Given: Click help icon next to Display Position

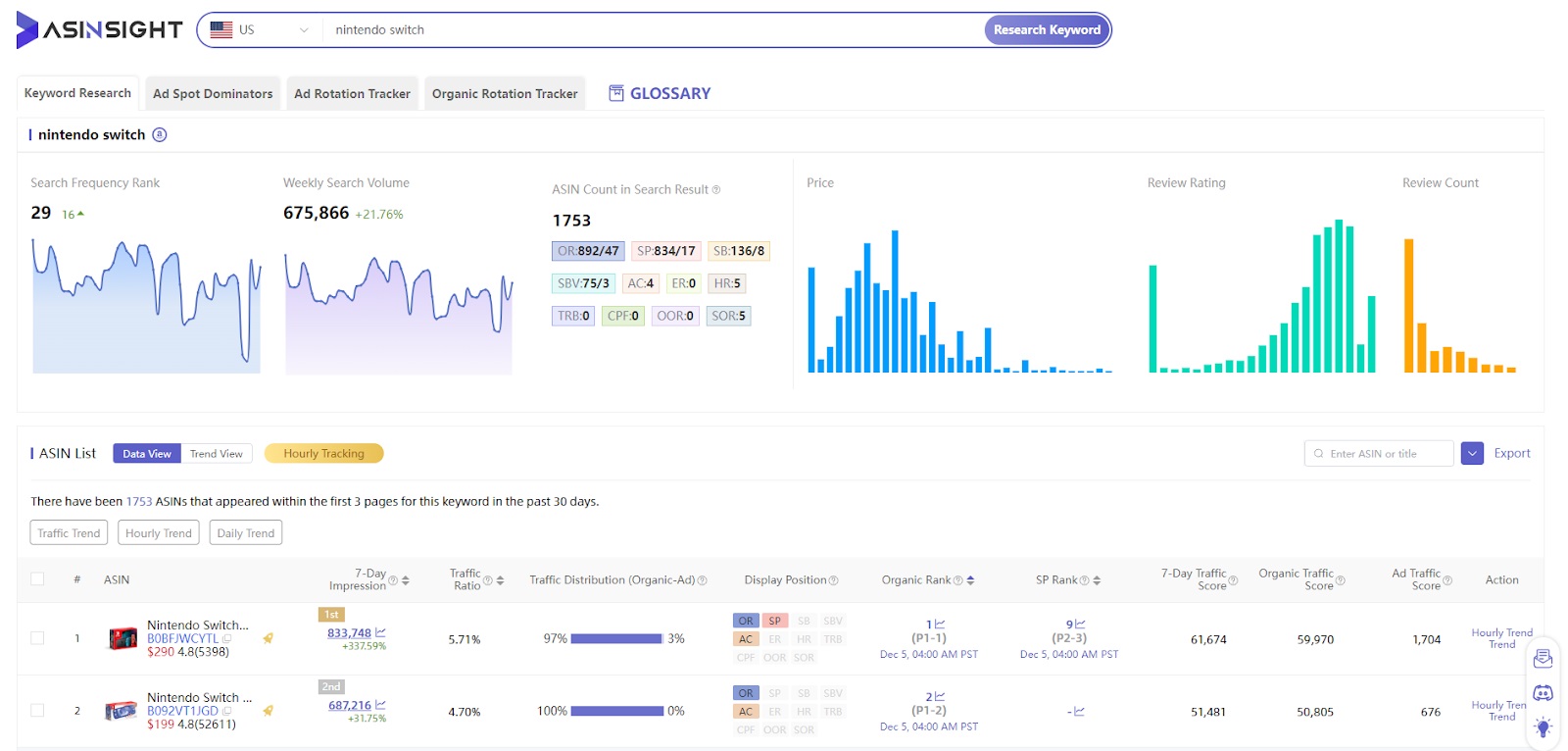Looking at the screenshot, I should click(x=833, y=580).
